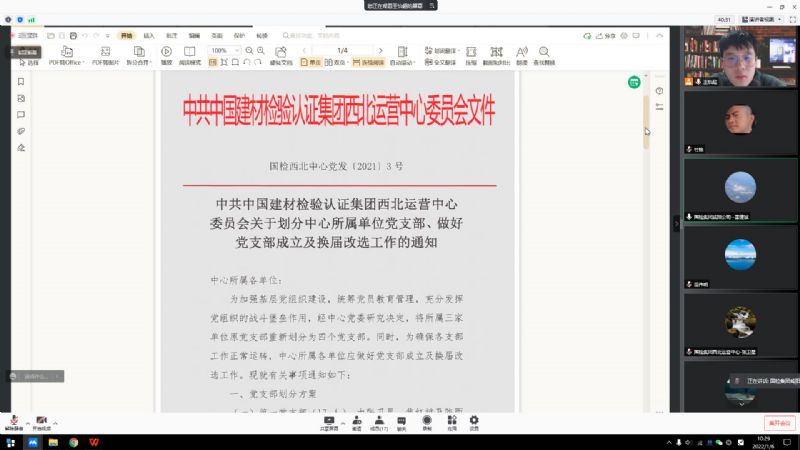The image size is (800, 450).
Task: Switch to the 插入 ribbon tab
Action: tap(149, 35)
